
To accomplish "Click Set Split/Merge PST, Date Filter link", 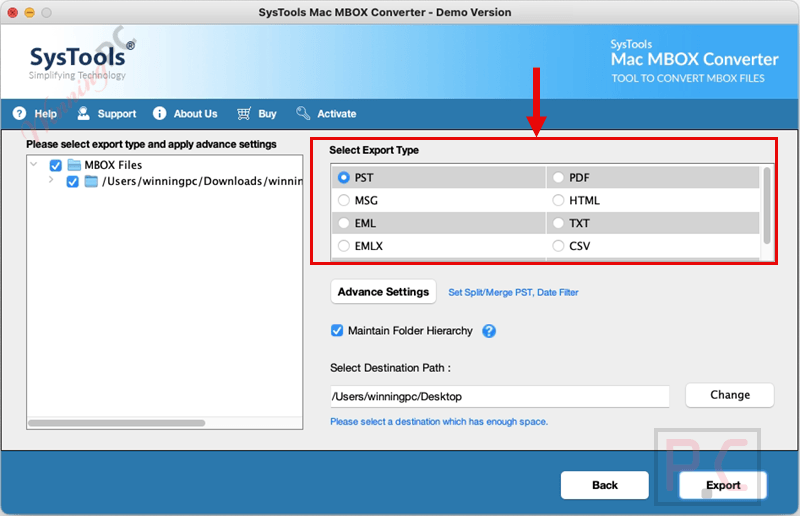I will 513,292.
